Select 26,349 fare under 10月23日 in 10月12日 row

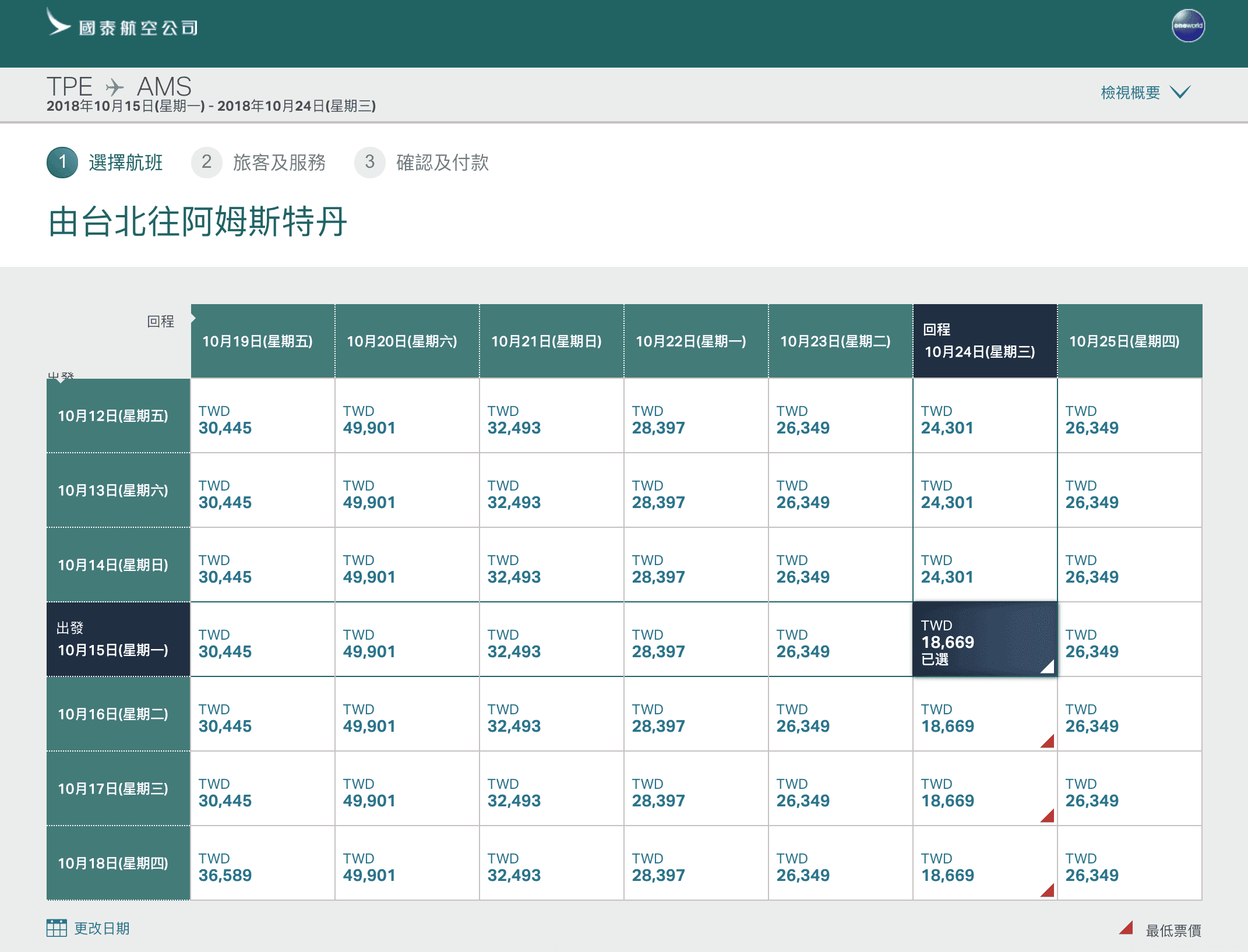pyautogui.click(x=841, y=415)
